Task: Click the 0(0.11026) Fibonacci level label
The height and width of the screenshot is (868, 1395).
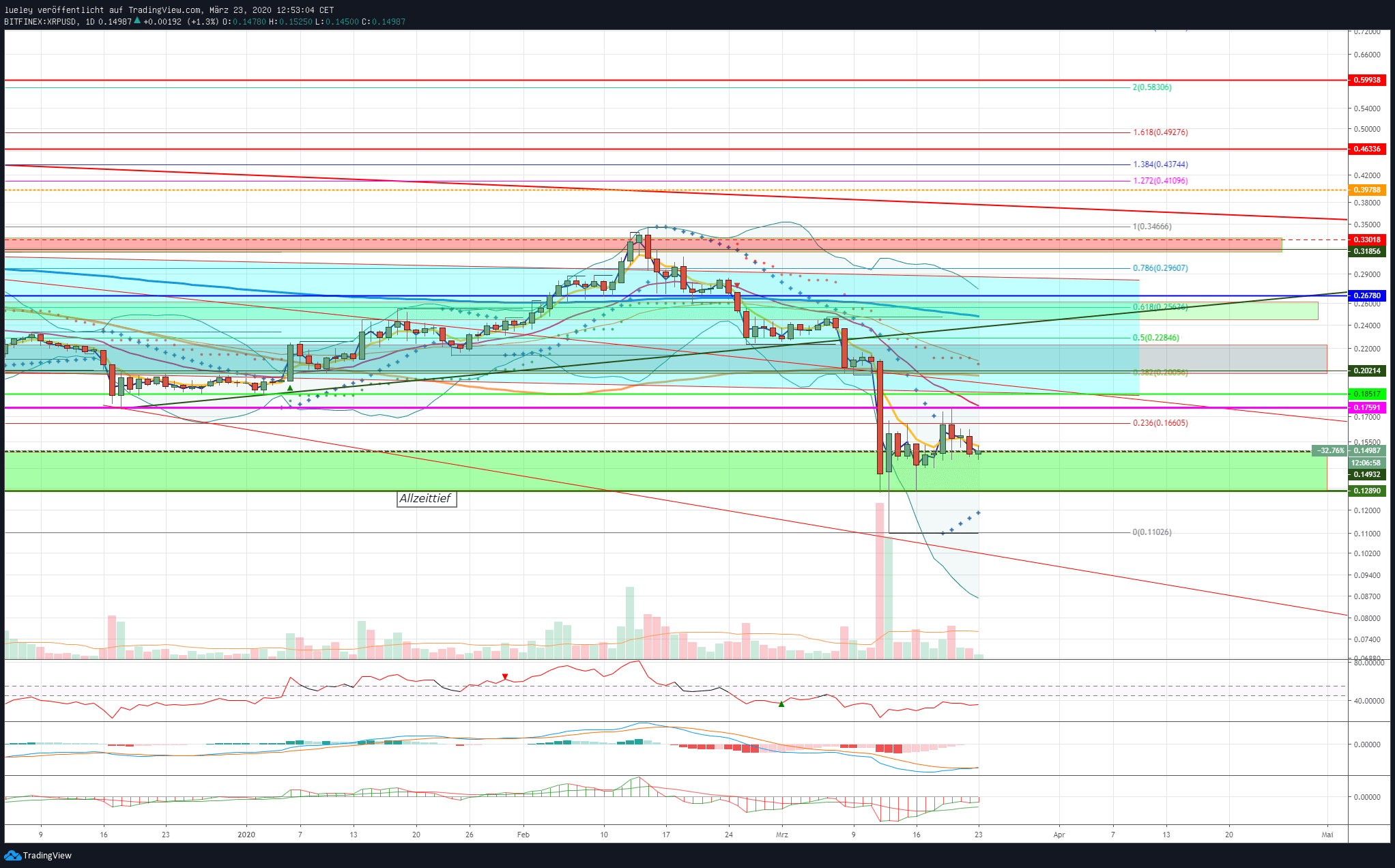Action: (x=1152, y=532)
